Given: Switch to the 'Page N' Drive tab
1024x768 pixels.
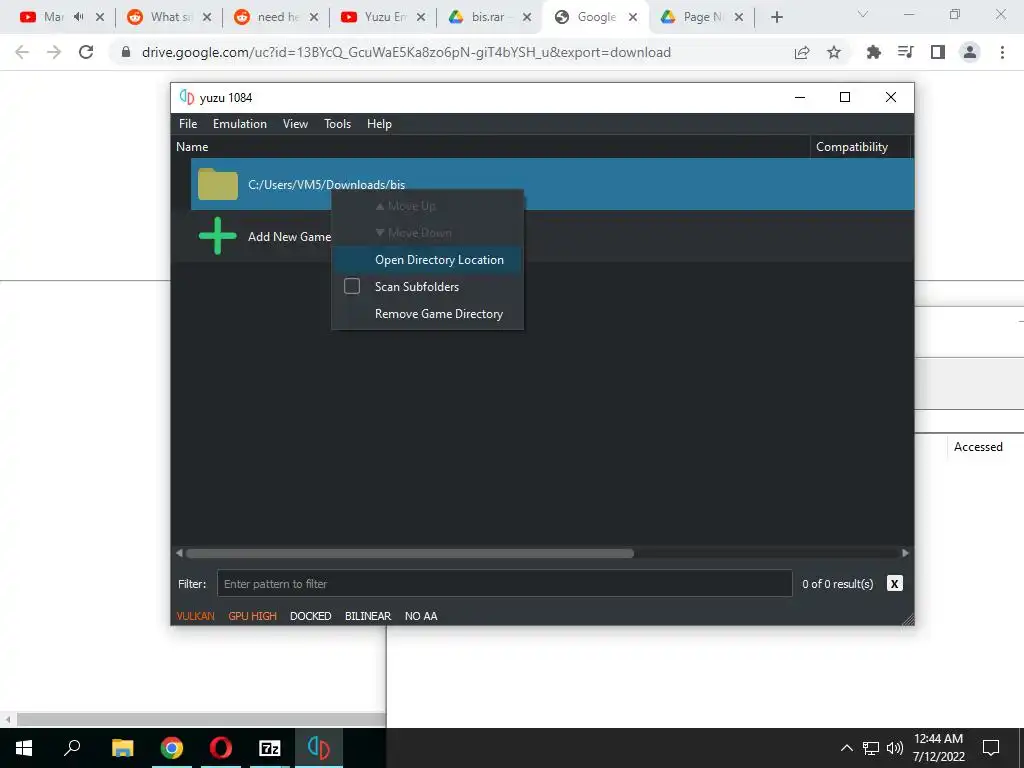Looking at the screenshot, I should click(692, 17).
